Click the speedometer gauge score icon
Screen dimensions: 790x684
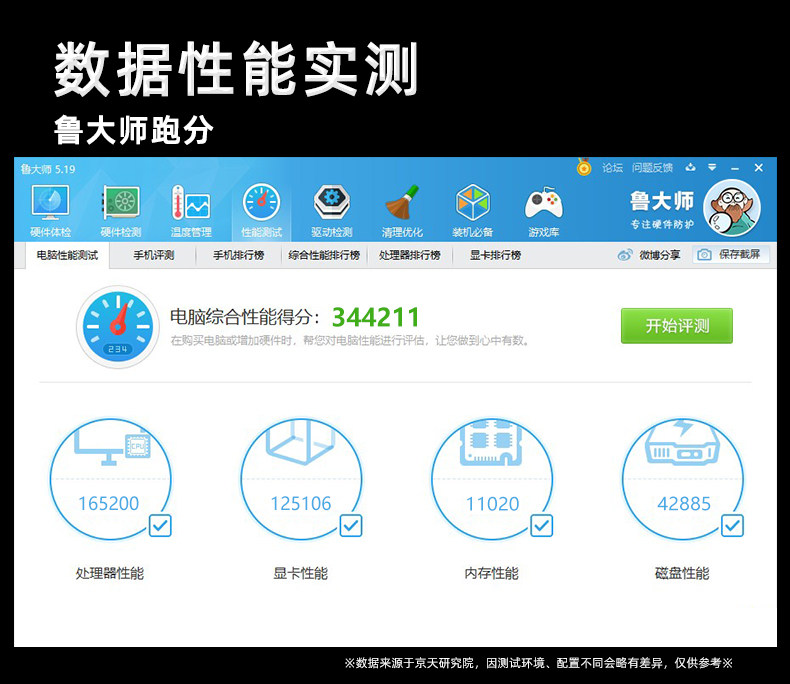coord(118,327)
